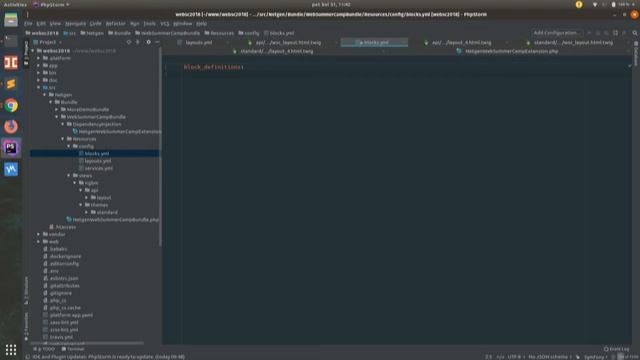
Task: Click the Project panel settings gear icon
Action: tap(148, 42)
